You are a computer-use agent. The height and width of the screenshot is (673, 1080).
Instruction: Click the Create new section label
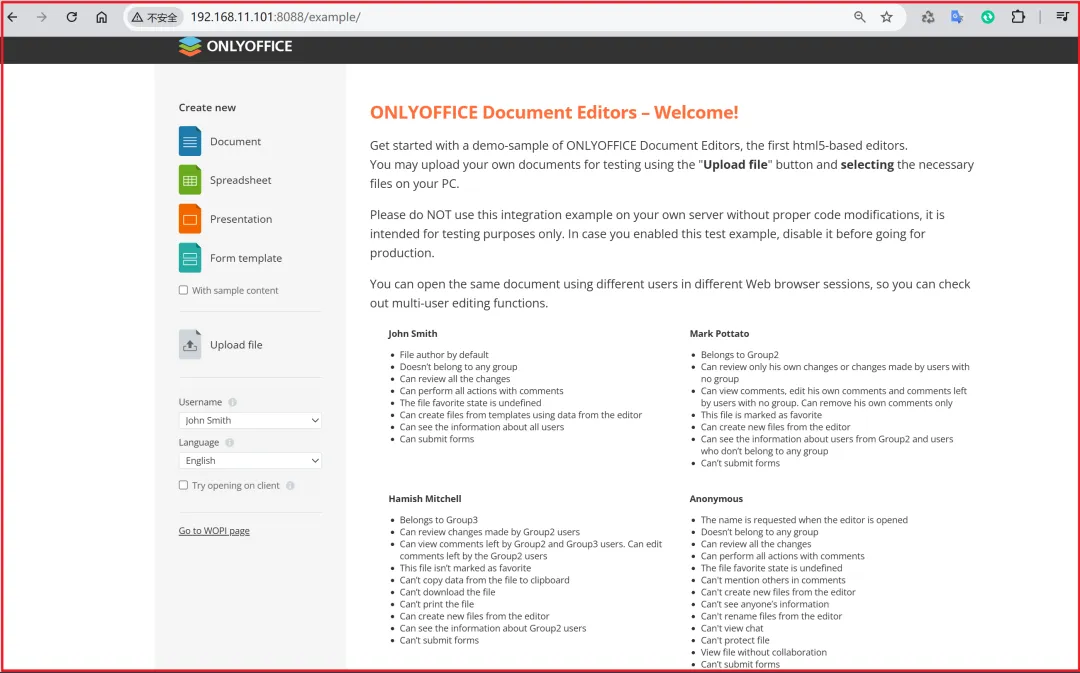pos(207,107)
